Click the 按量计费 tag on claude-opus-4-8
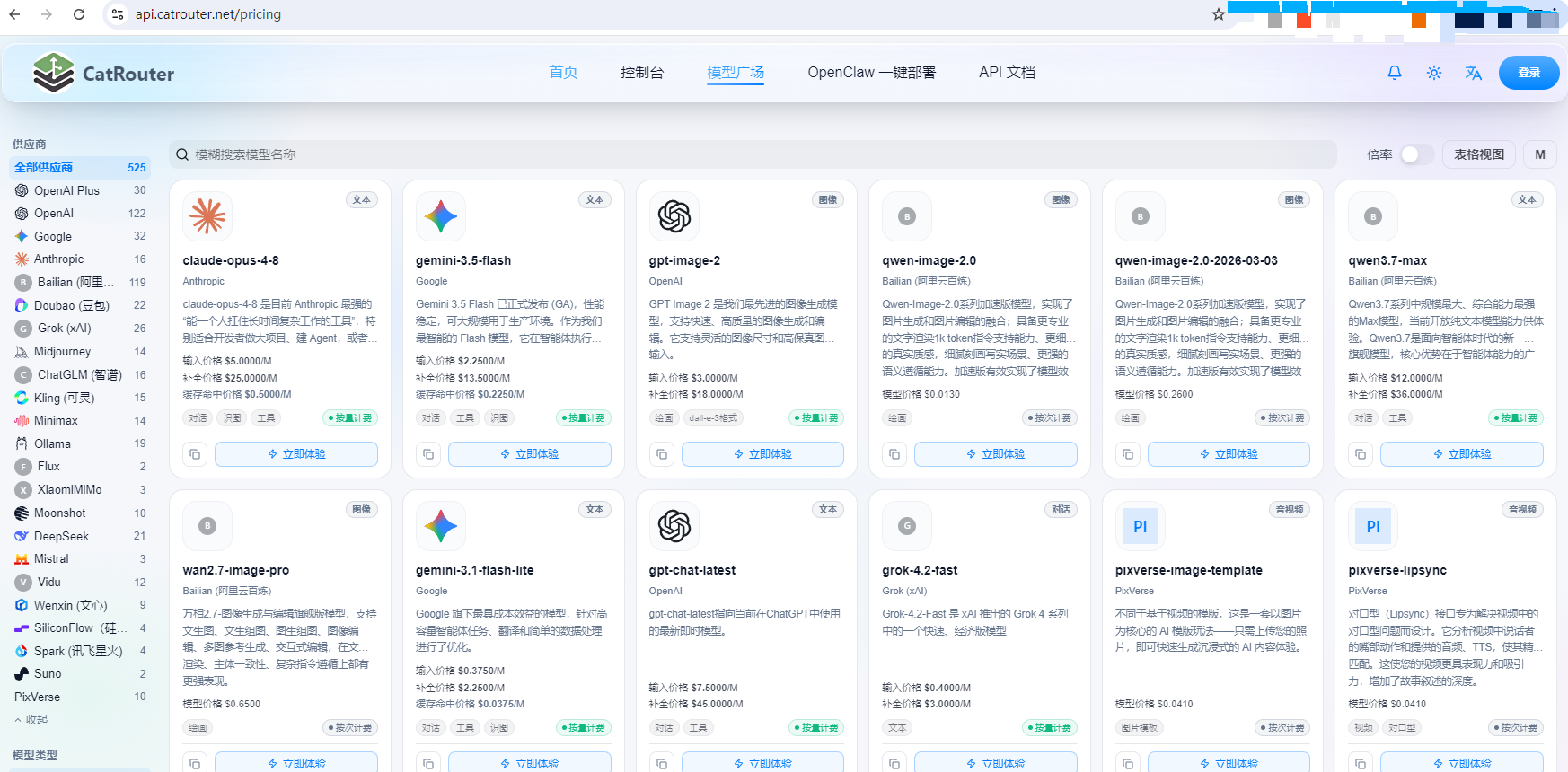Screen dimensions: 1568x772 tap(350, 418)
